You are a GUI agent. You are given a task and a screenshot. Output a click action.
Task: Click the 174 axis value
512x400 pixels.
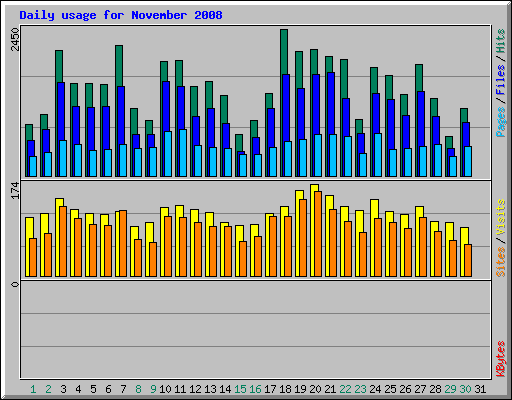pyautogui.click(x=15, y=191)
